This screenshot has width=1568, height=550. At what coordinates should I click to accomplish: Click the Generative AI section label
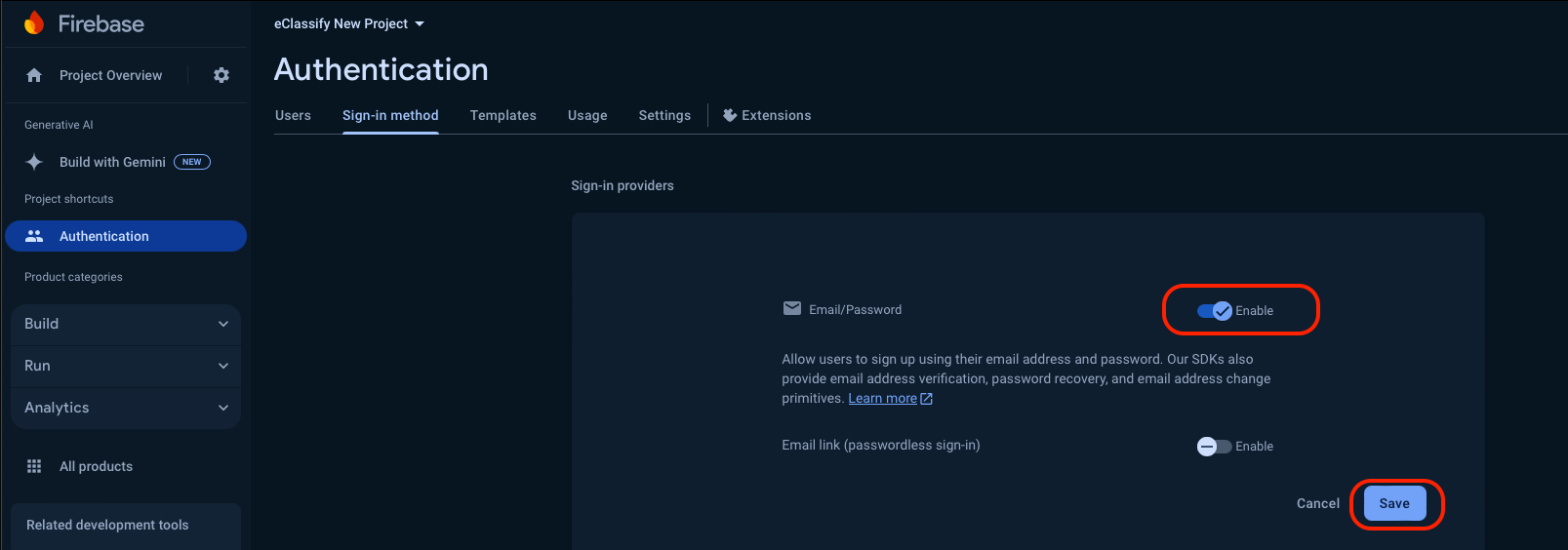tap(59, 125)
